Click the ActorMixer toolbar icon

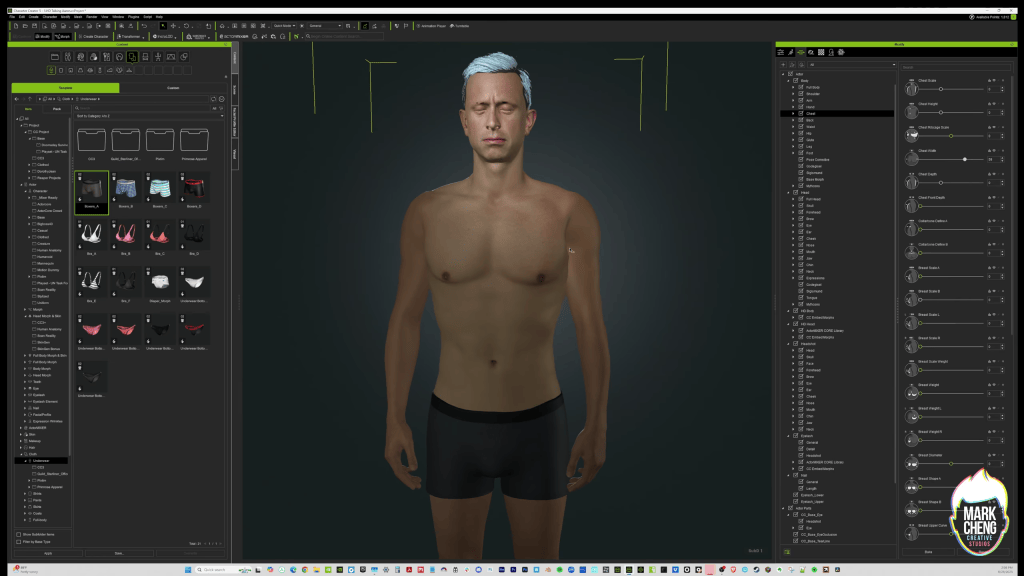coord(234,37)
